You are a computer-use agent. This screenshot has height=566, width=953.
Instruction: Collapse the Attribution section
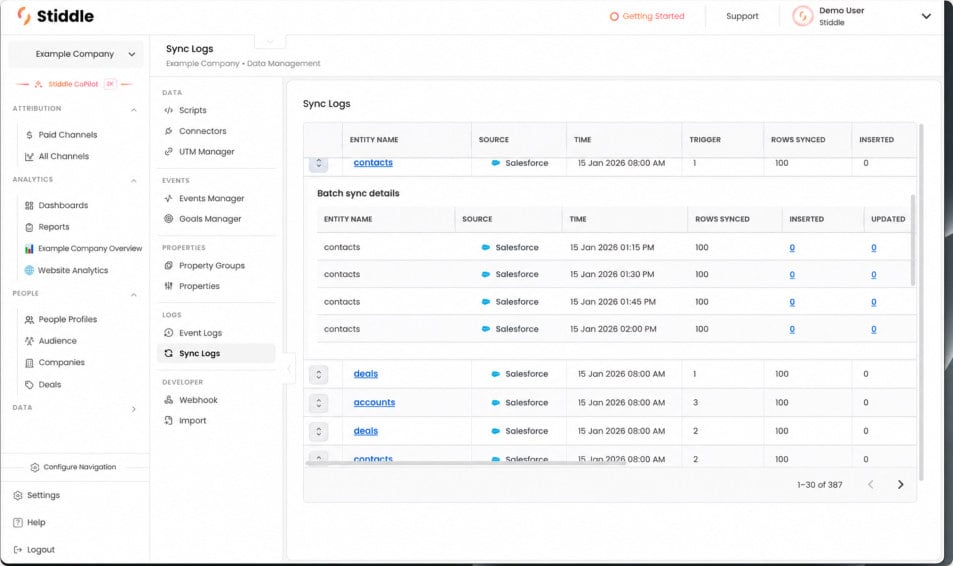tap(134, 109)
